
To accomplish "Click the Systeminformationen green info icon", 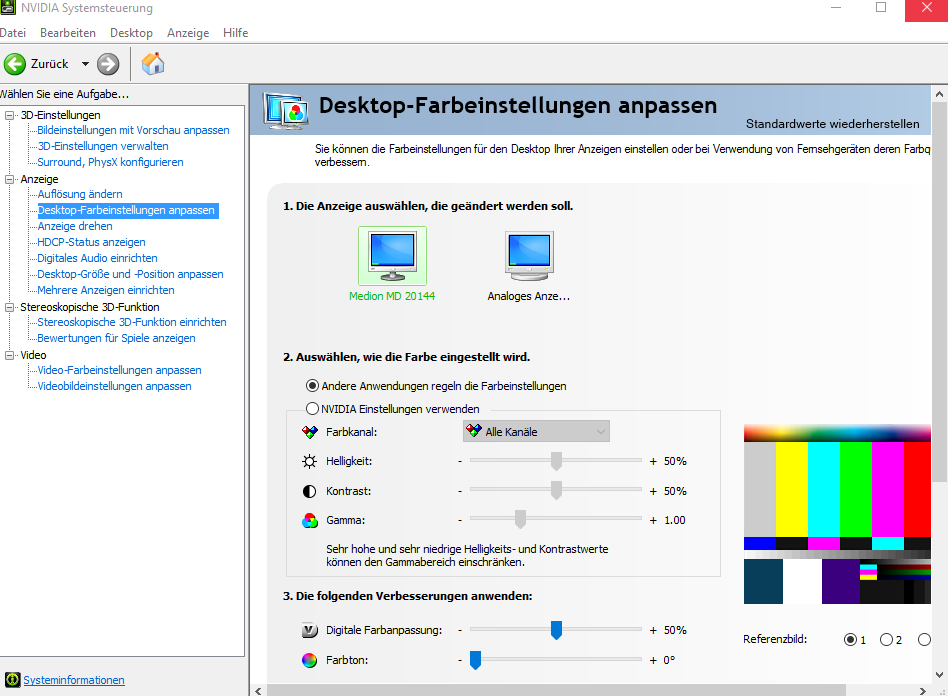I will pos(12,680).
